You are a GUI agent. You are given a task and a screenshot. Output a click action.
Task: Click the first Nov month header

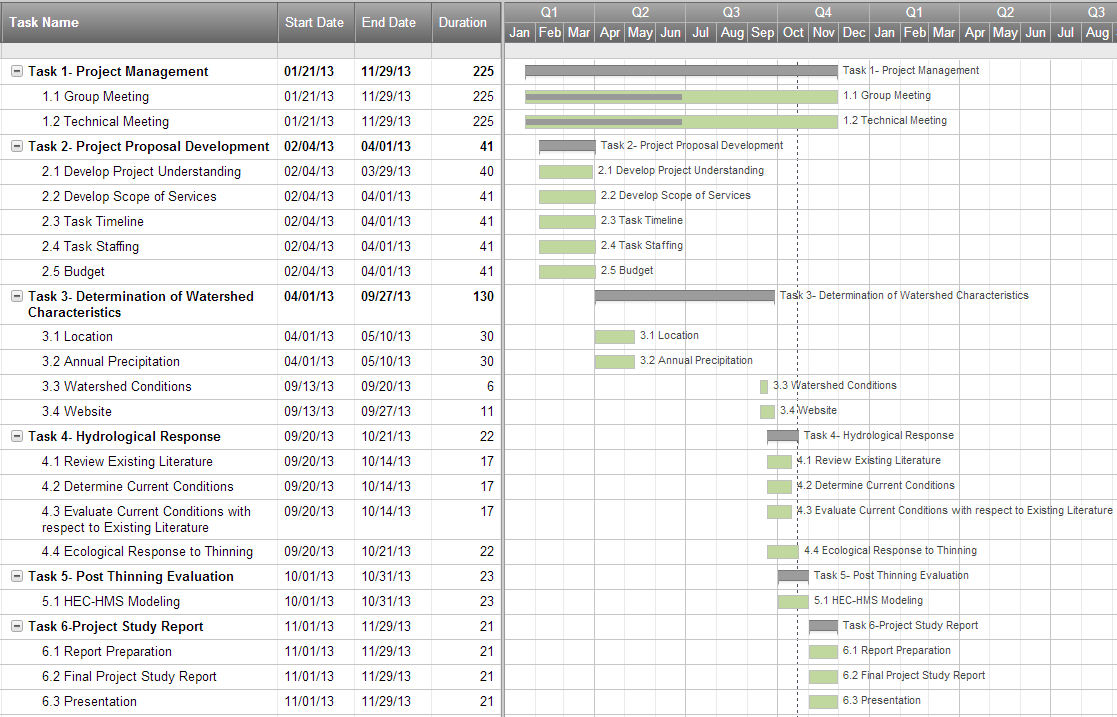(824, 33)
